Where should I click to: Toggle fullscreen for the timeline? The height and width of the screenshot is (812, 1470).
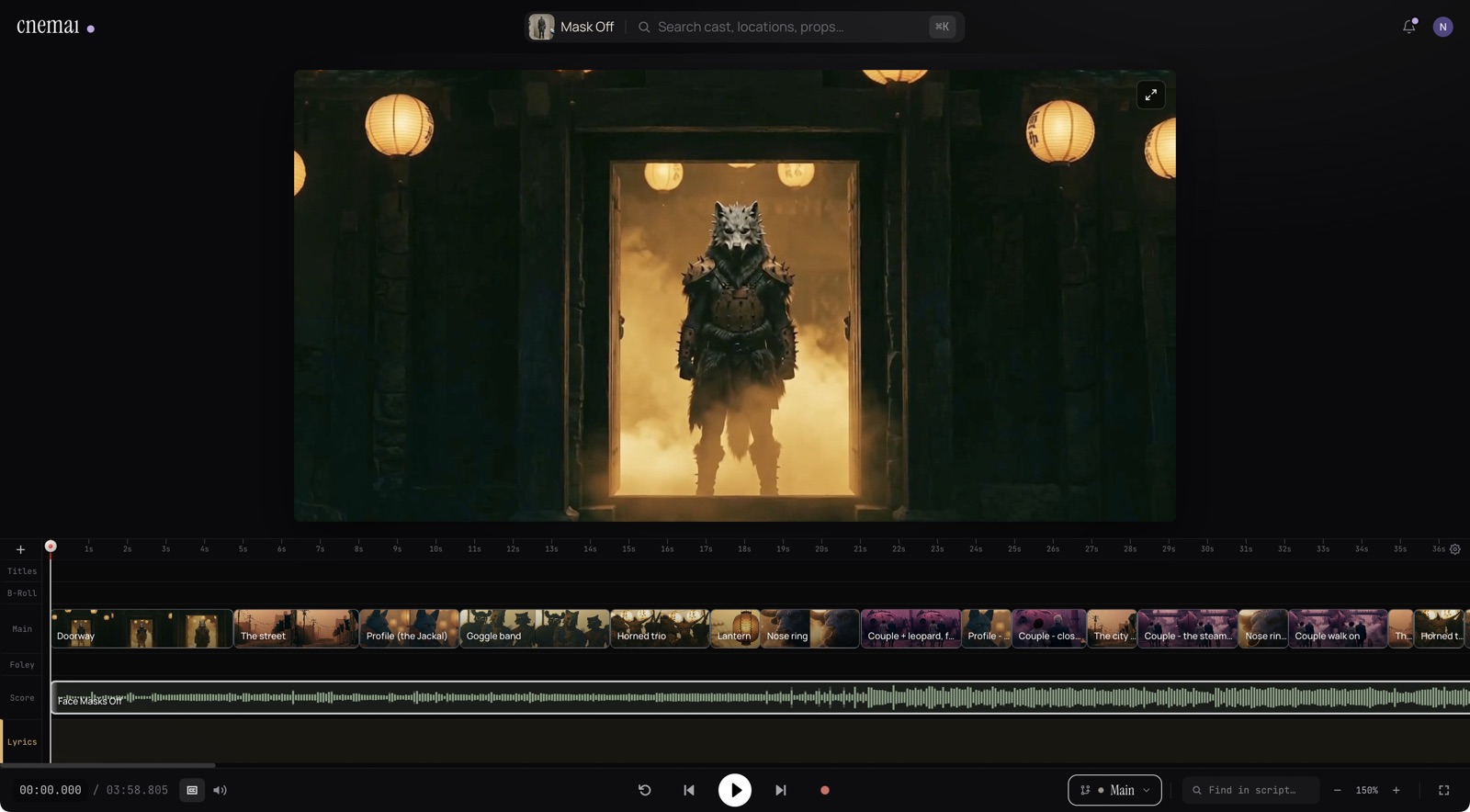click(1444, 790)
